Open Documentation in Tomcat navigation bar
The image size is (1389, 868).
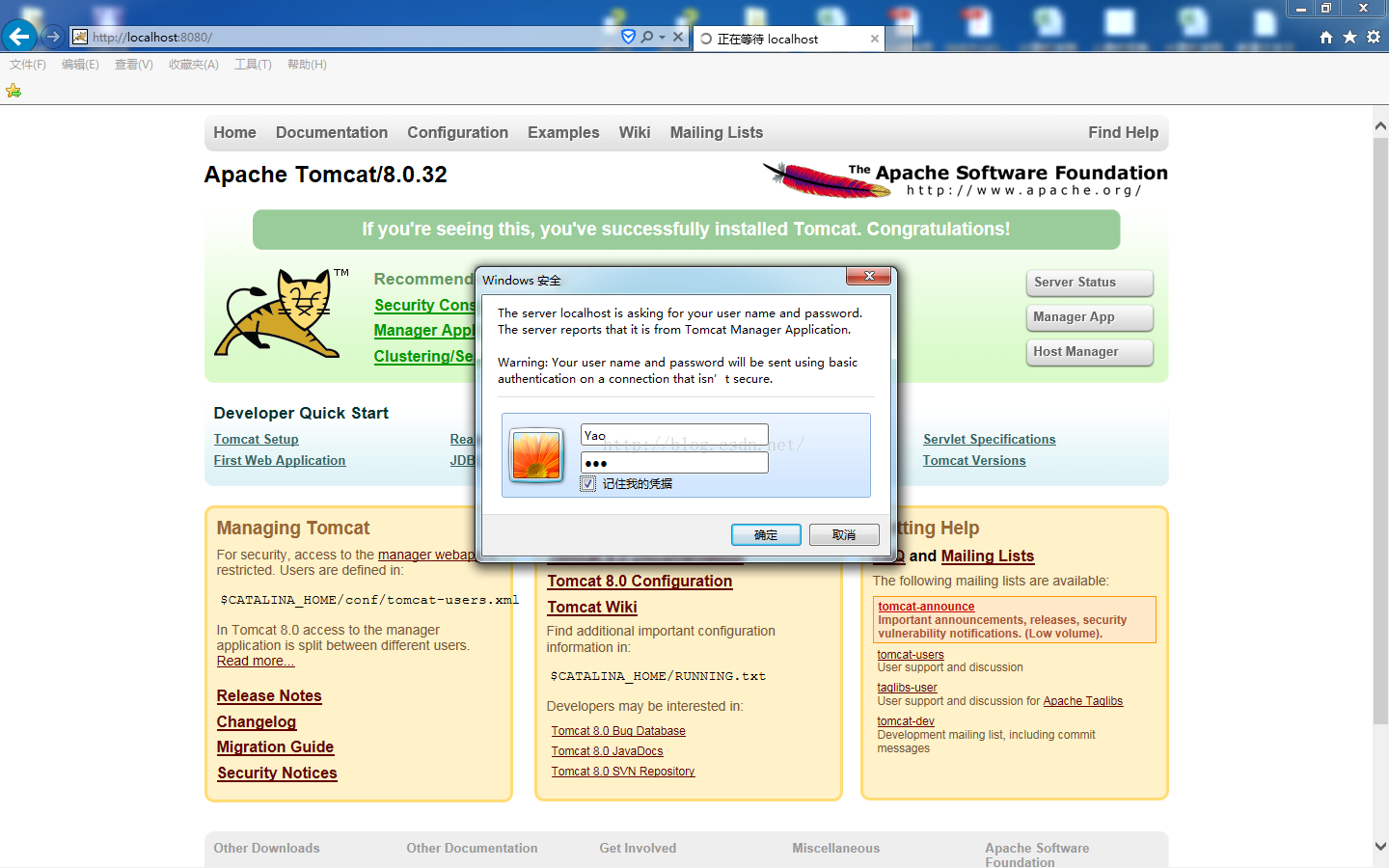[x=332, y=133]
